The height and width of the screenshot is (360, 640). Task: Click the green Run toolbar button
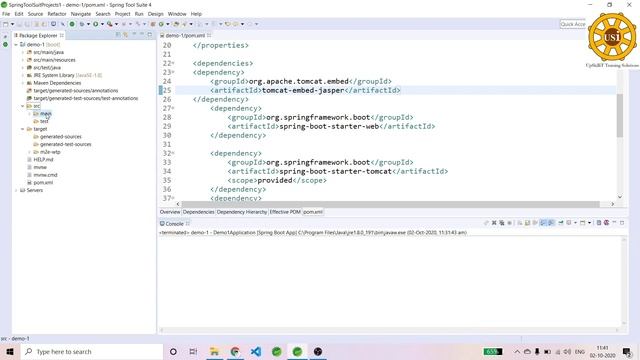[96, 24]
